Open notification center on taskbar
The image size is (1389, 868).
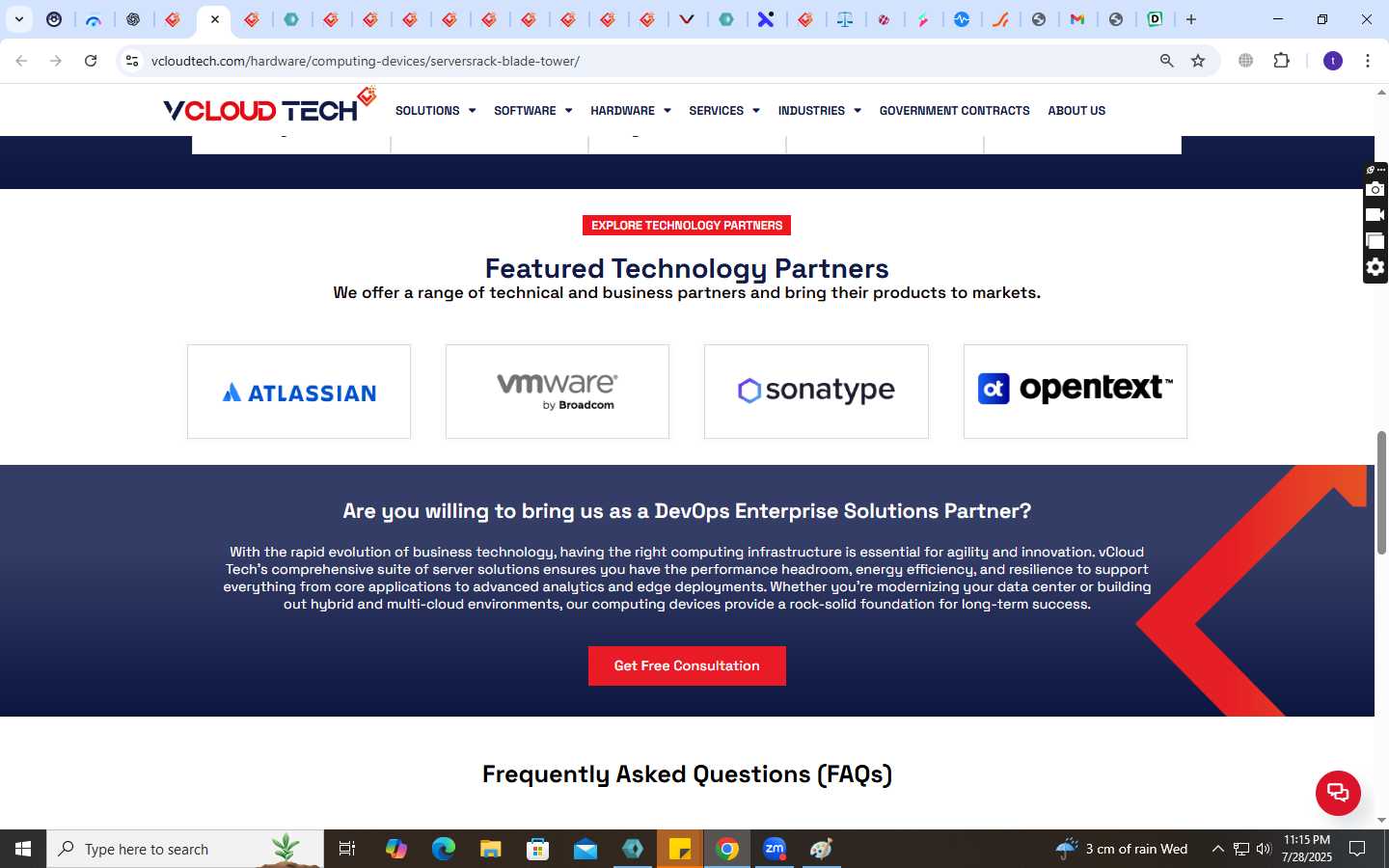pyautogui.click(x=1357, y=849)
